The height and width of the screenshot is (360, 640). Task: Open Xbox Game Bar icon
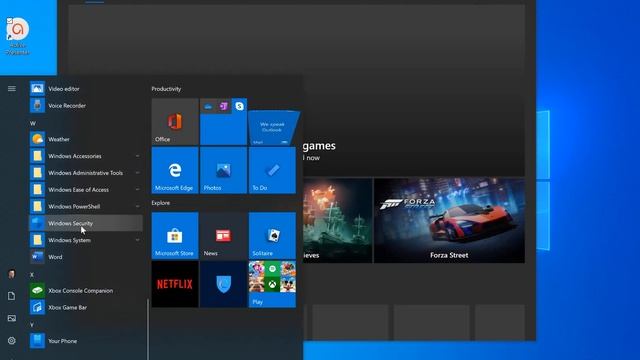pyautogui.click(x=37, y=307)
